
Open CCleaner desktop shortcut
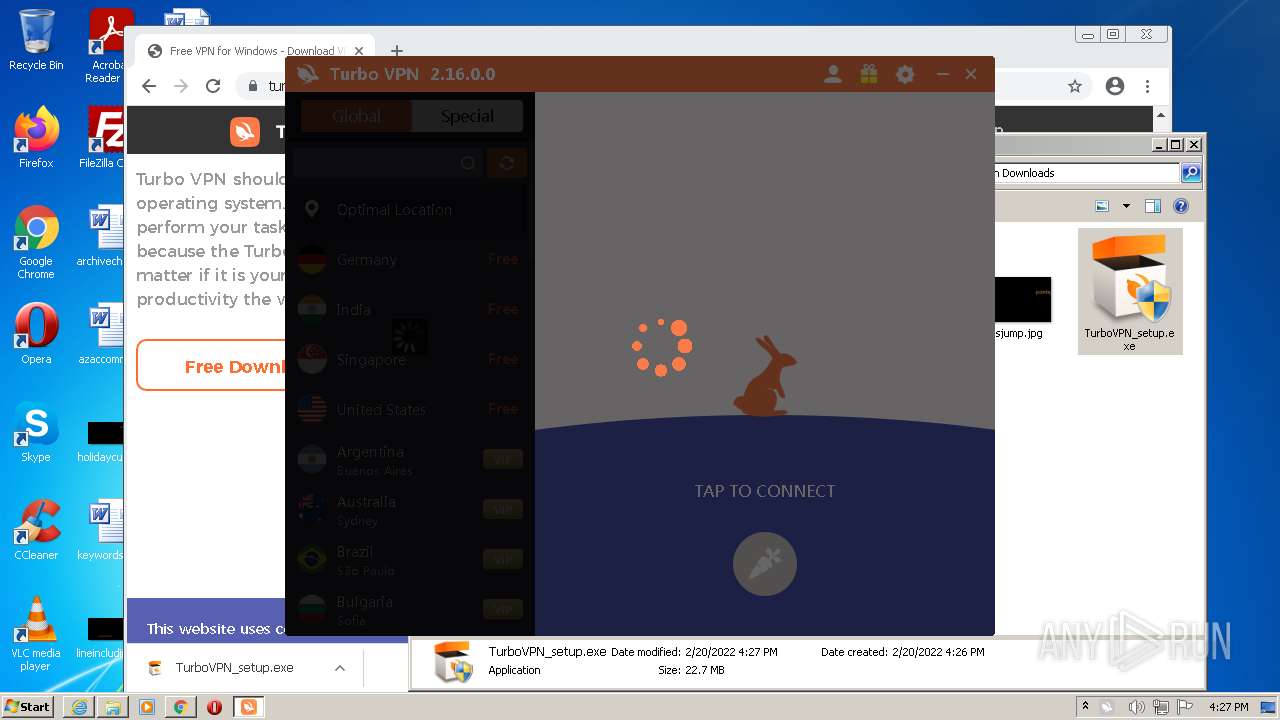[36, 530]
